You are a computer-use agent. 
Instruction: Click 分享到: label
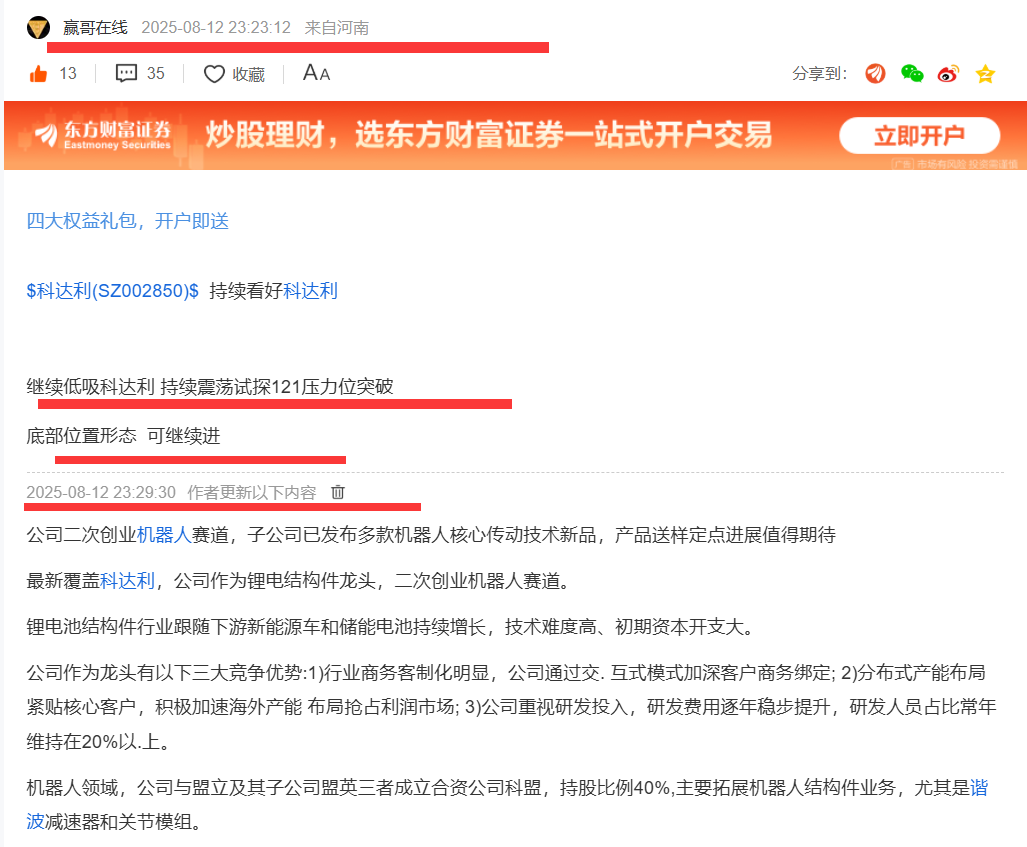pos(819,73)
